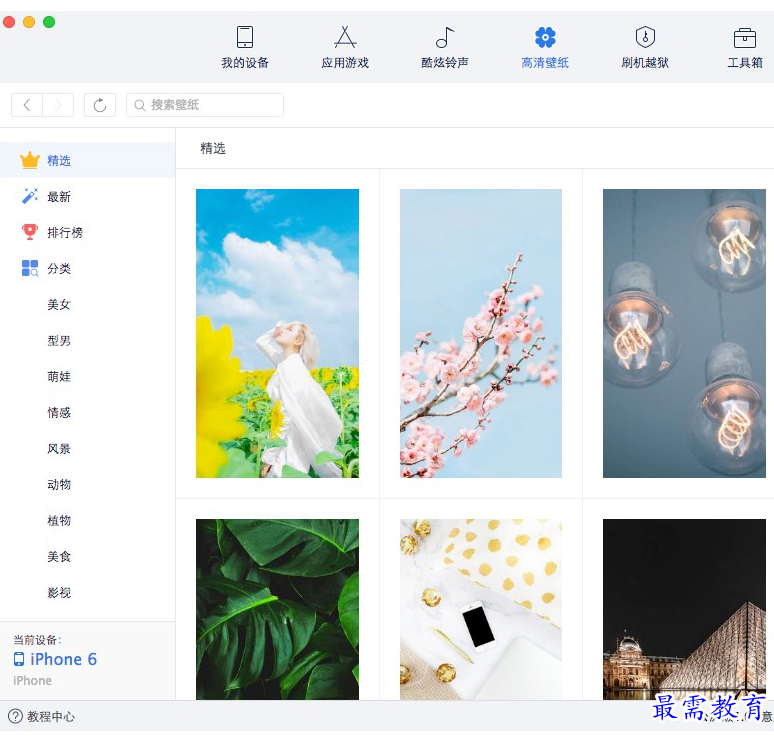Click the 精选 heading above the wallpapers

(x=213, y=148)
